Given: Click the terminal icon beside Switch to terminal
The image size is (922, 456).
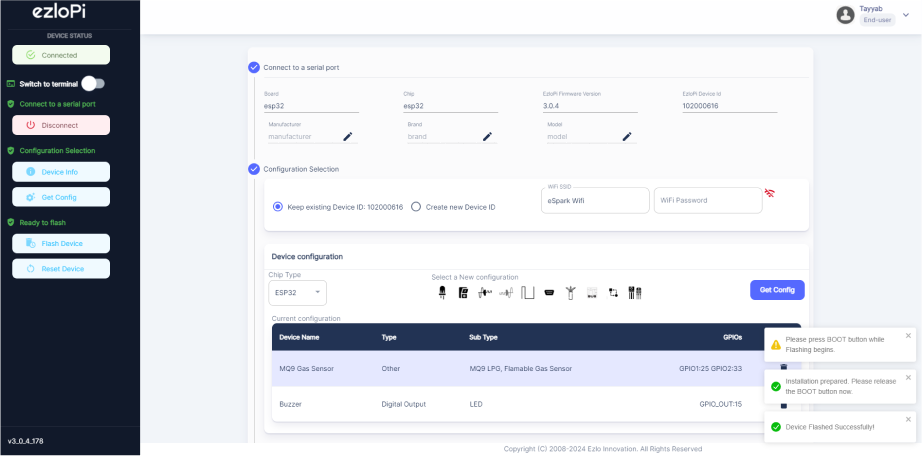Looking at the screenshot, I should [x=11, y=84].
